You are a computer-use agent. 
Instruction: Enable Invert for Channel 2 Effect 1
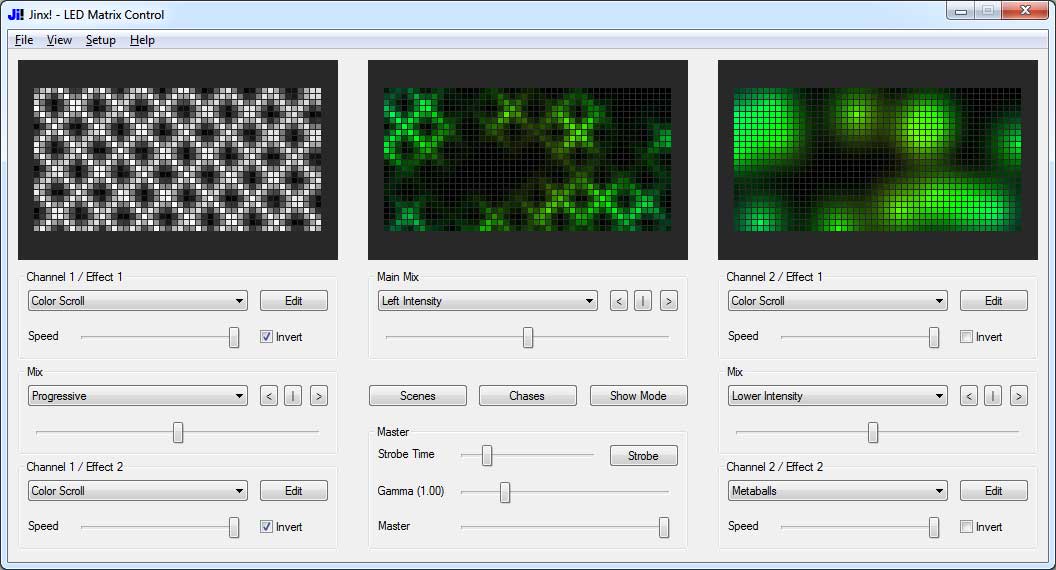point(966,337)
